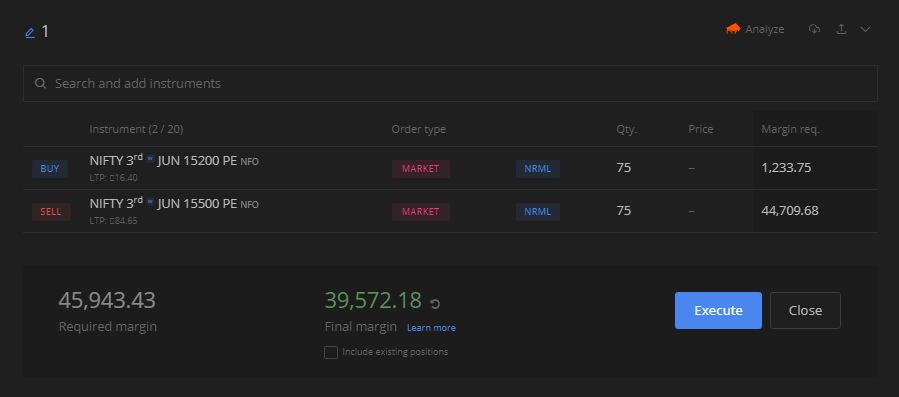Click the Execute button
This screenshot has width=899, height=397.
pyautogui.click(x=718, y=310)
